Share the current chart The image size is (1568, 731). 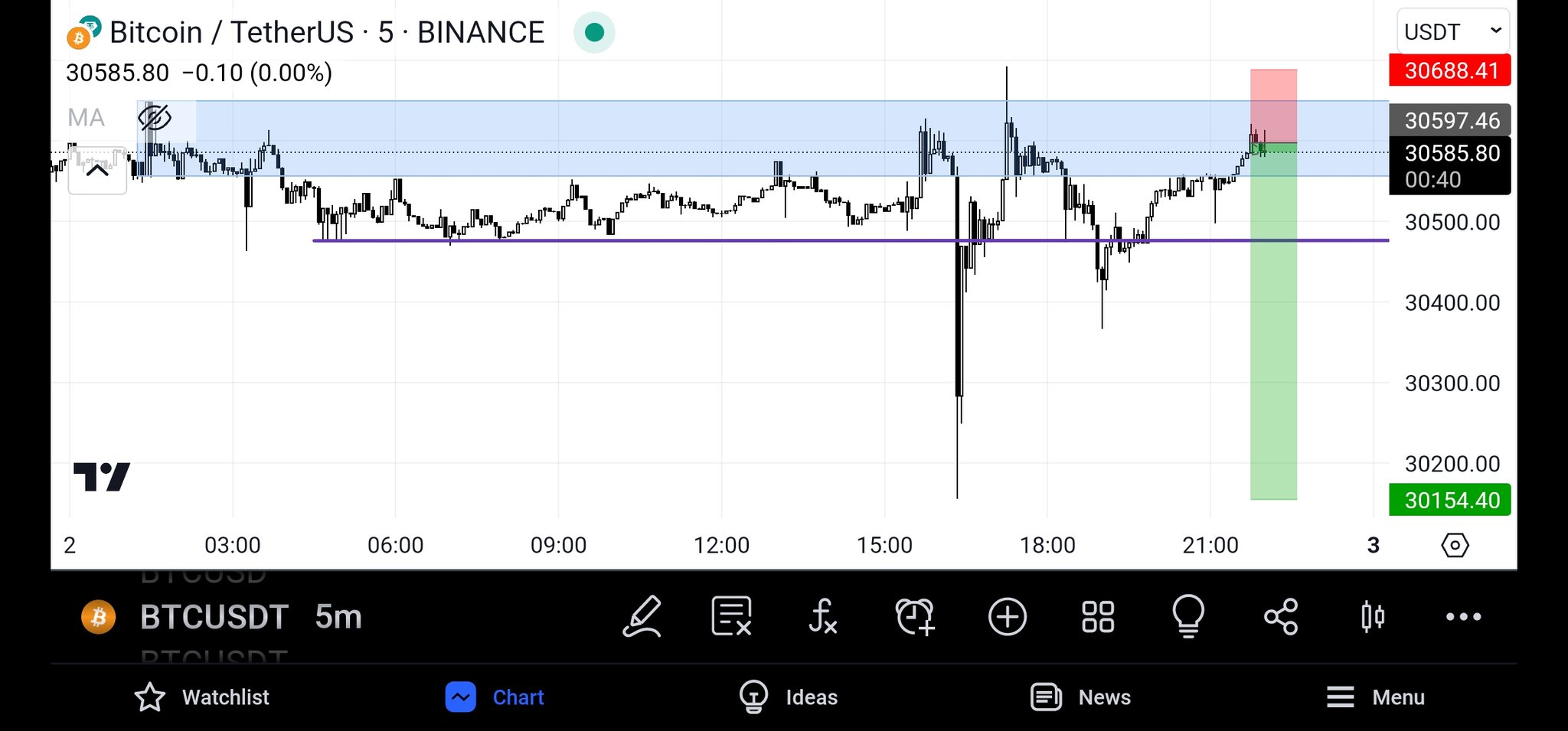click(1280, 616)
